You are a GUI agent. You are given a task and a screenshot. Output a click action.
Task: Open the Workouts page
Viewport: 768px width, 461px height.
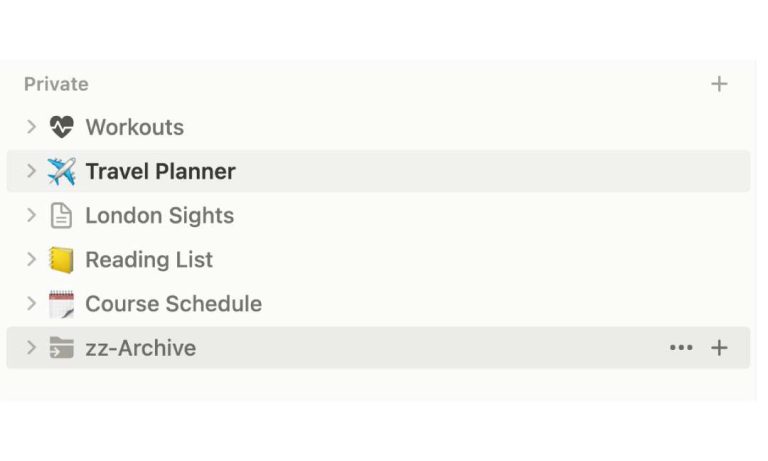(x=135, y=128)
